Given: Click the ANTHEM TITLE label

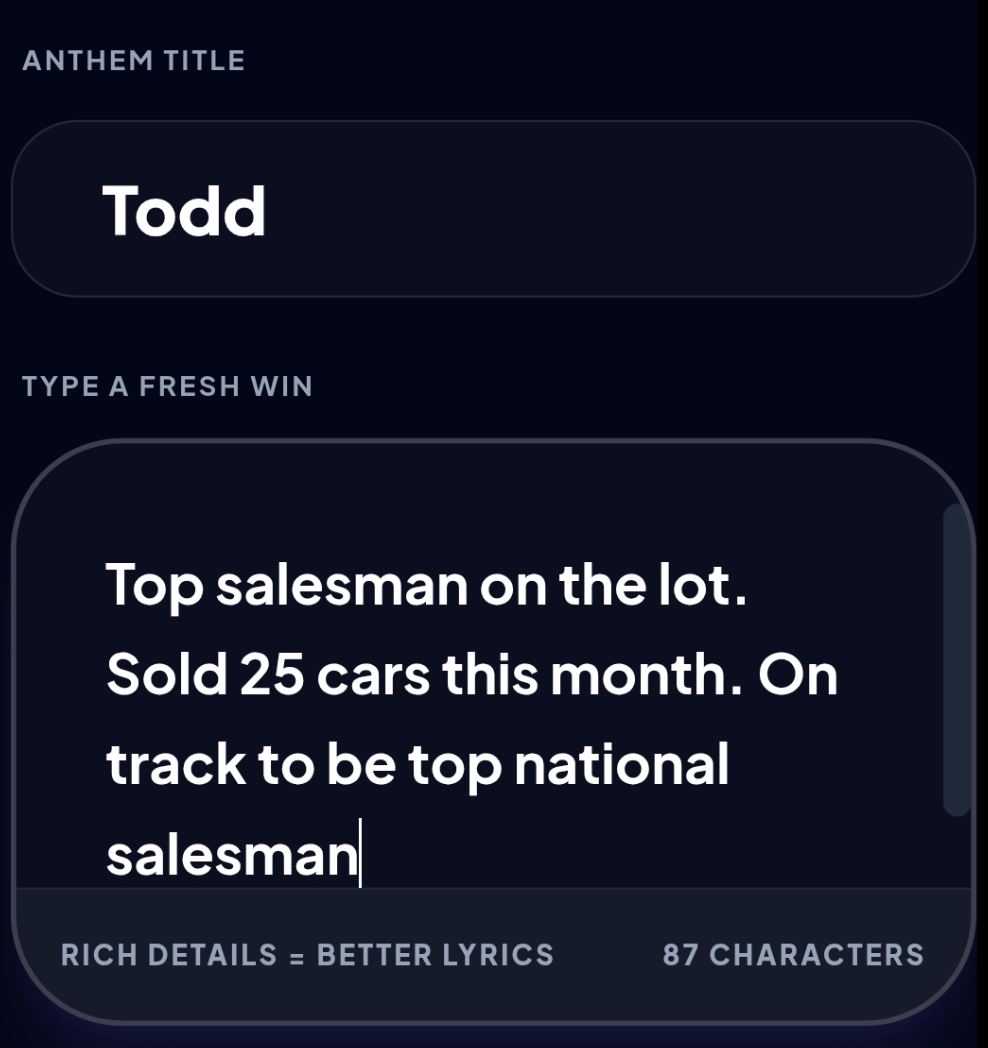Looking at the screenshot, I should click(133, 60).
